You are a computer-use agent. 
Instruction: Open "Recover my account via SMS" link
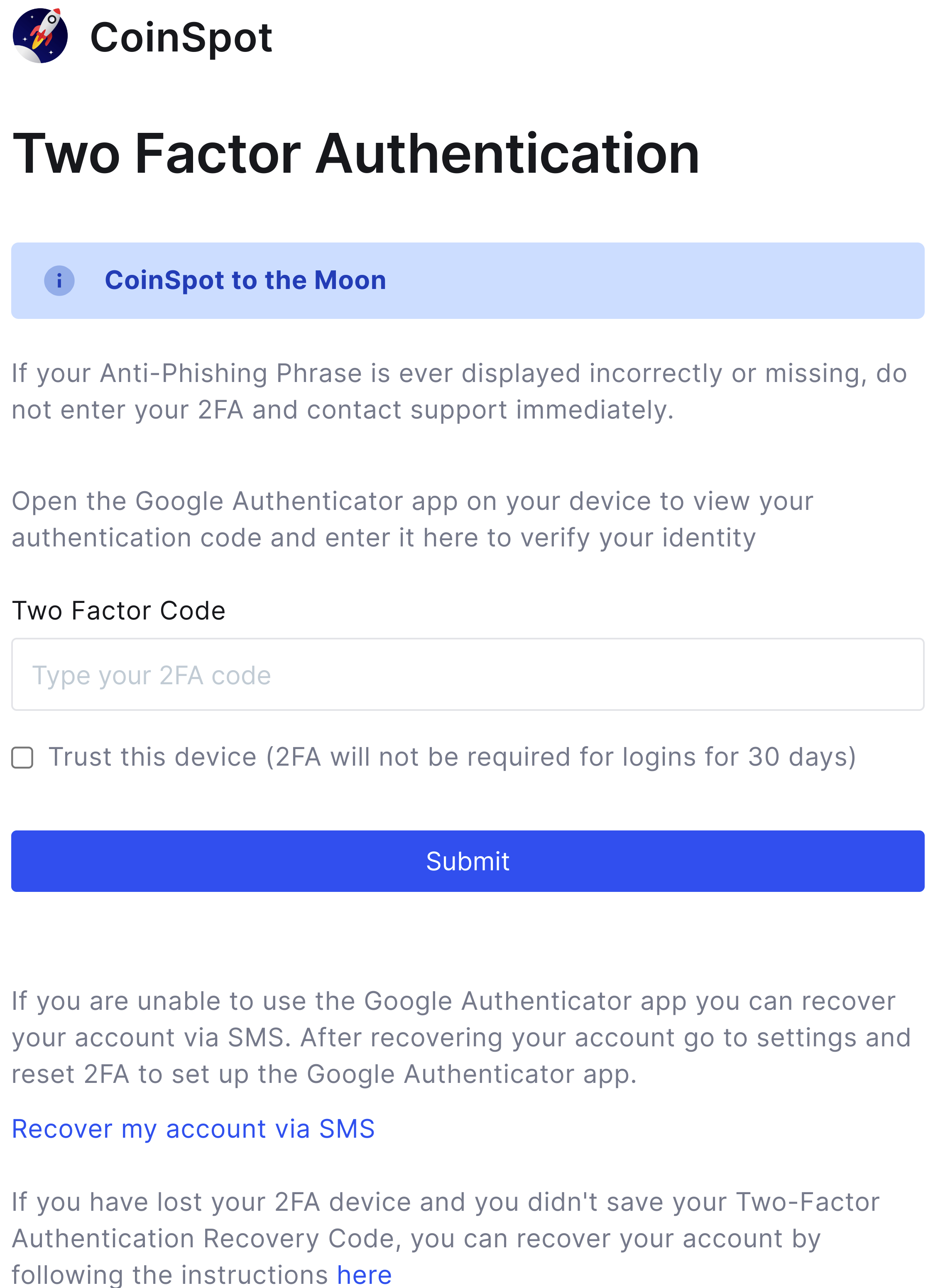[x=193, y=1129]
